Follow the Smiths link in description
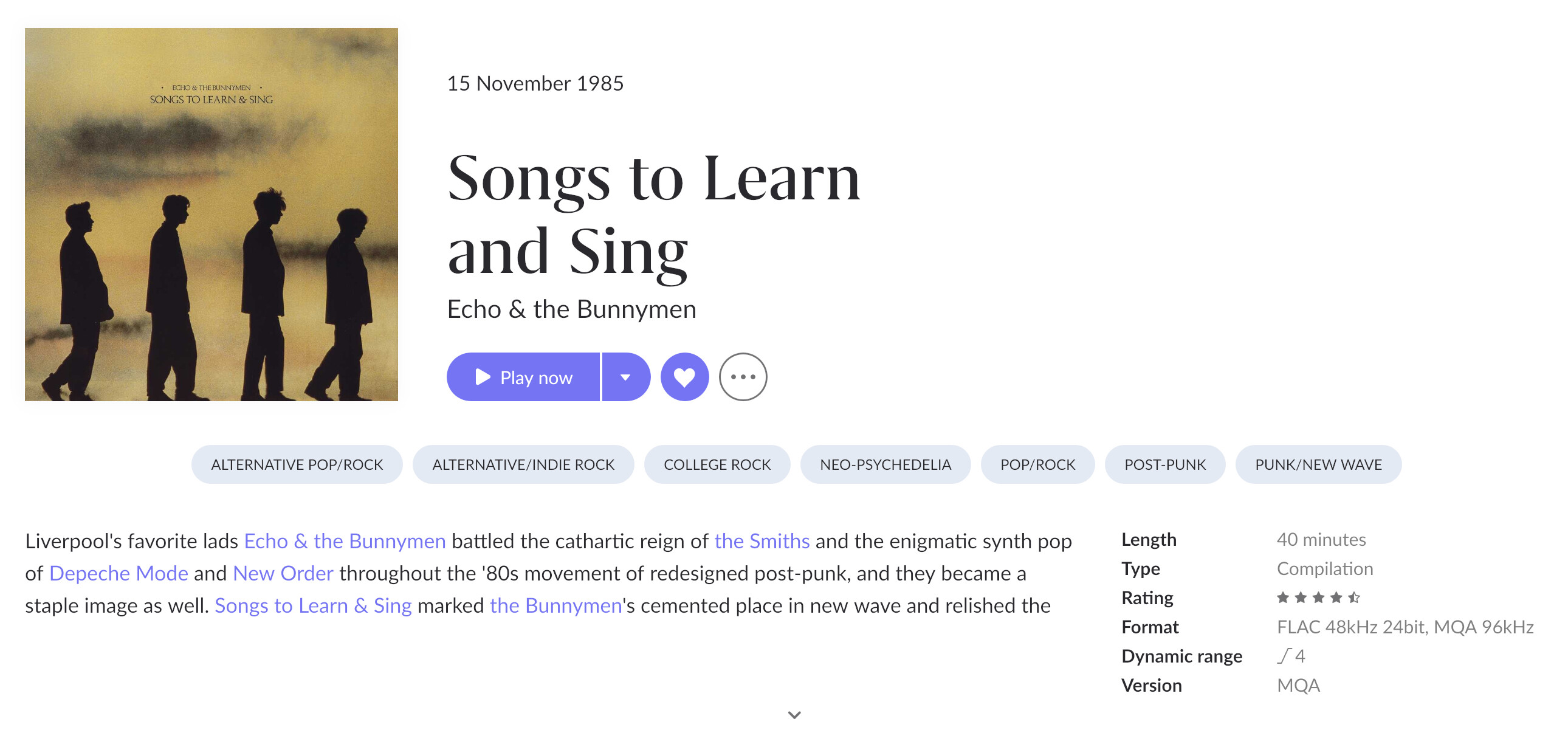 click(762, 540)
